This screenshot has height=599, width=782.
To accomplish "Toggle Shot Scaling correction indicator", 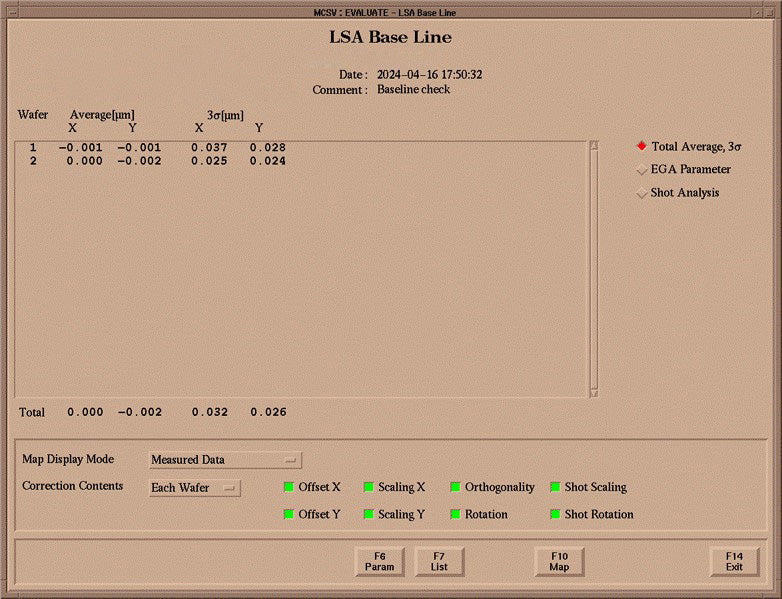I will click(555, 487).
